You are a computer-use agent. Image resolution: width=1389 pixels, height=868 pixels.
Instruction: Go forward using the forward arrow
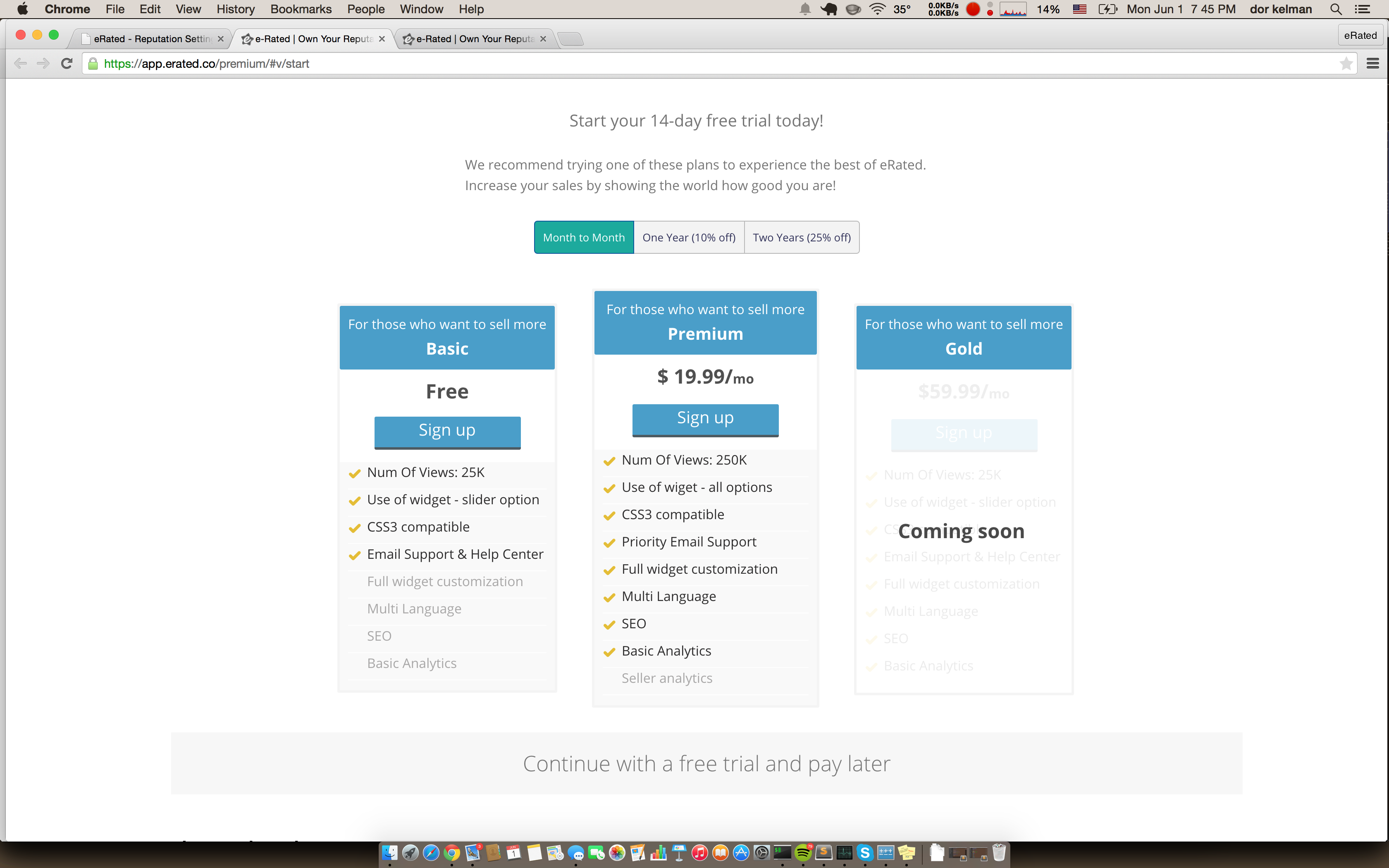[x=43, y=63]
